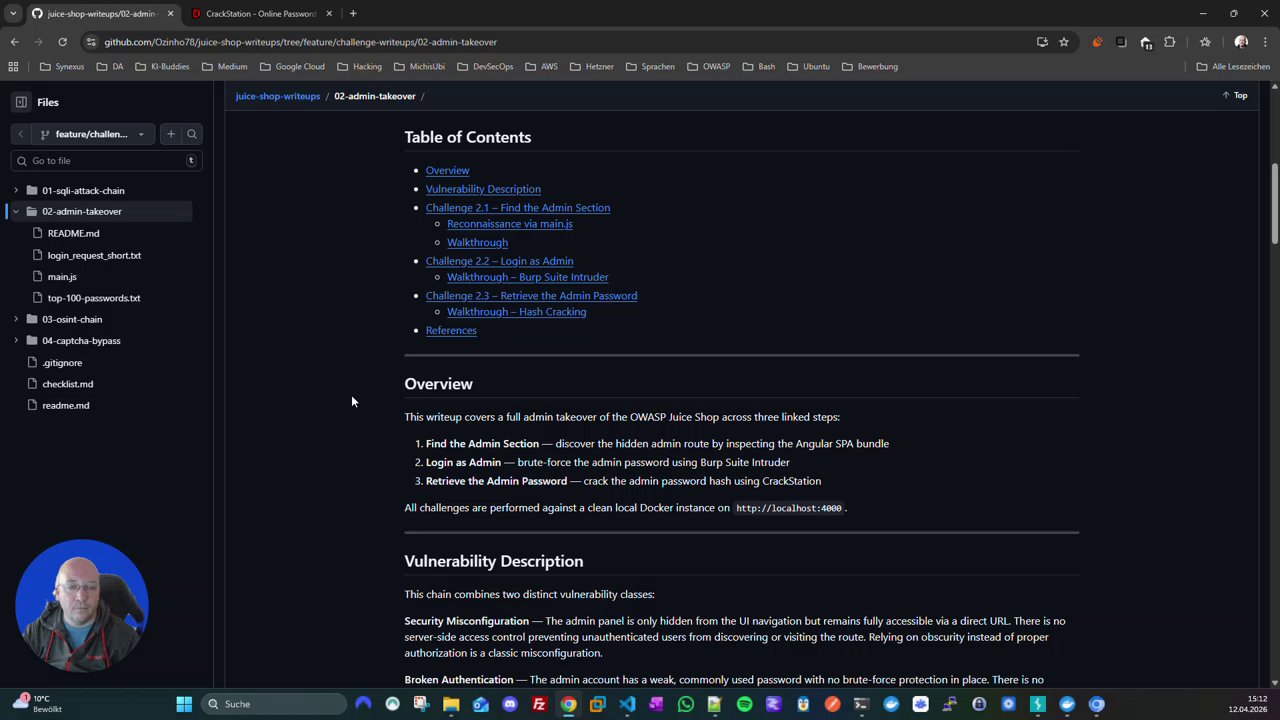Expand the 03-osint-chain folder

[x=16, y=319]
